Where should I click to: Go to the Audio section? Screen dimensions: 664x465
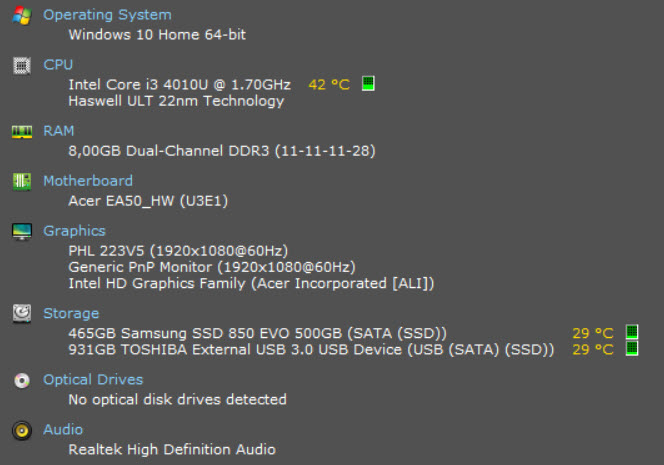tap(63, 429)
